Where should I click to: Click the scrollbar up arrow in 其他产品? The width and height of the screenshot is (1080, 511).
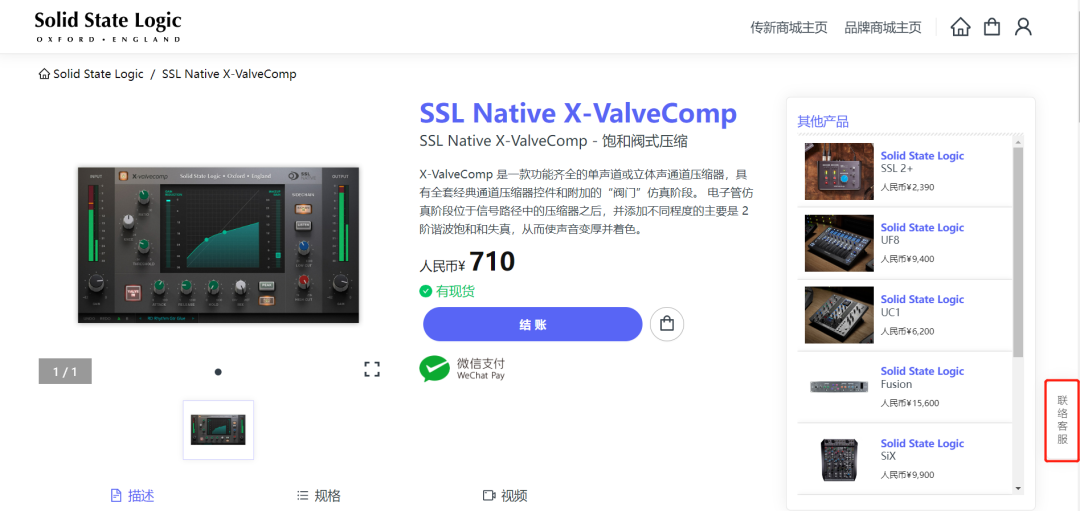point(1018,143)
